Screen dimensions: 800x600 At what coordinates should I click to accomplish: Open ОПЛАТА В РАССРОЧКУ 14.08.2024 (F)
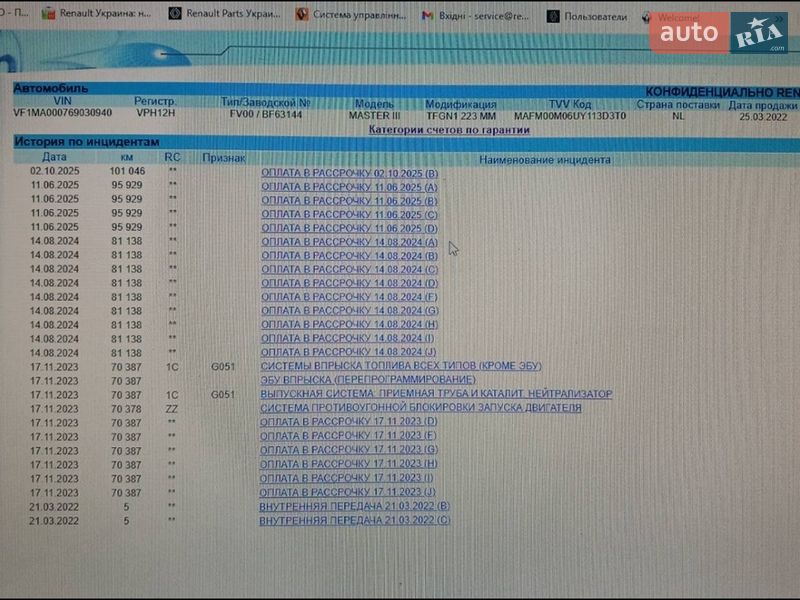click(349, 297)
